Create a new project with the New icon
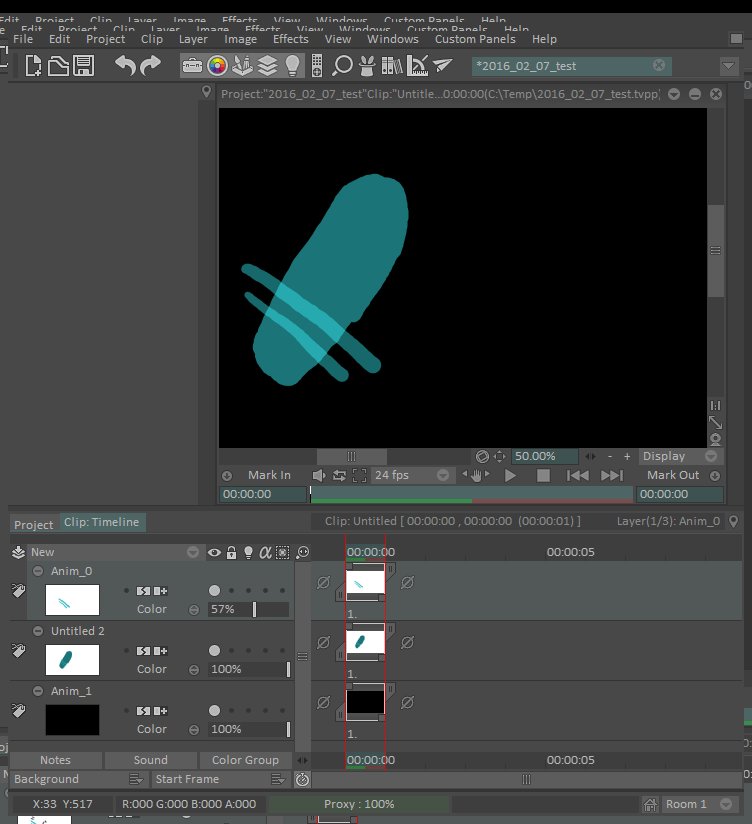Viewport: 752px width, 824px height. (x=34, y=66)
